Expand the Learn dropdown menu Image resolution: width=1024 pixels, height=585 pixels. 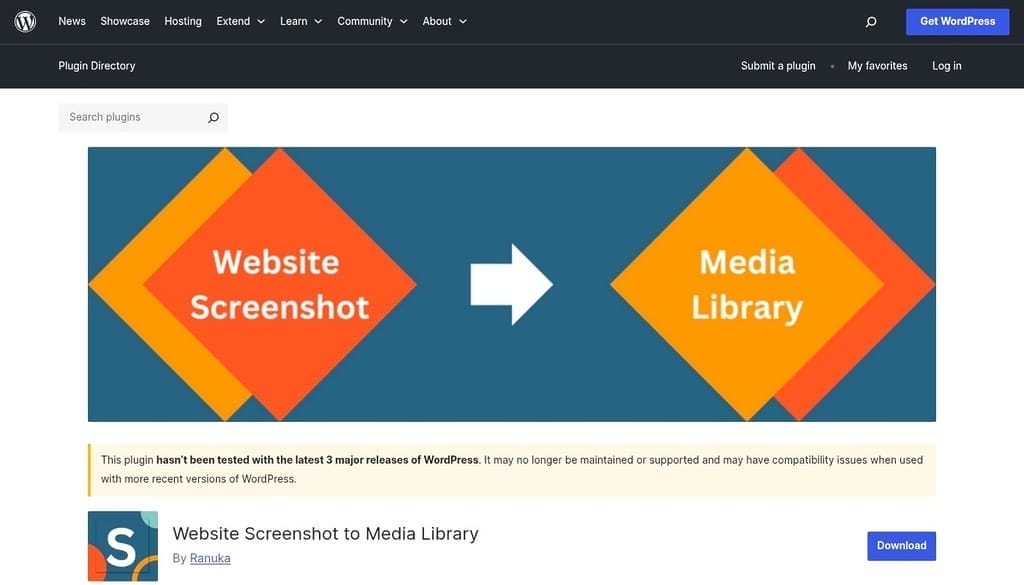pos(301,21)
